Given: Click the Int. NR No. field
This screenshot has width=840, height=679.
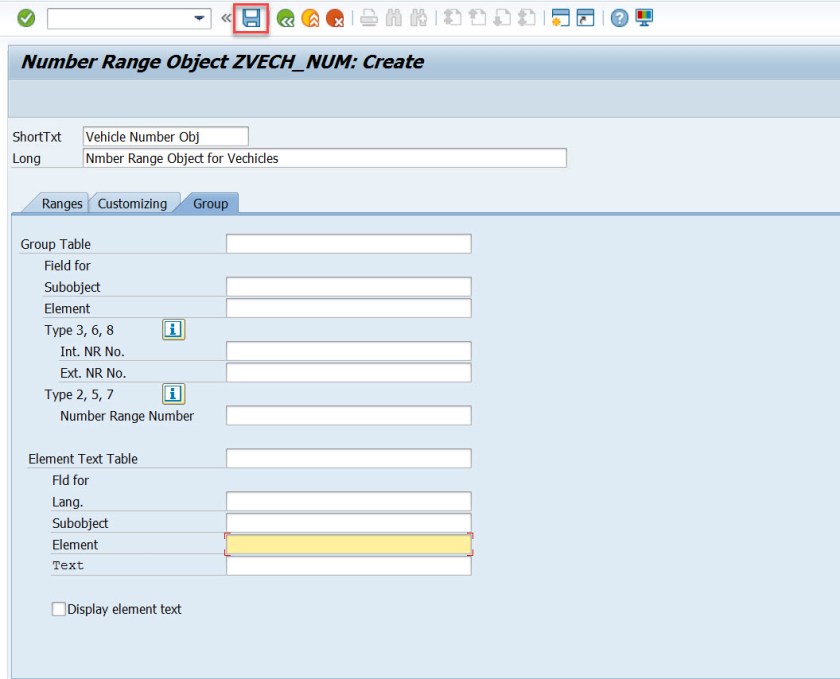Looking at the screenshot, I should point(349,351).
